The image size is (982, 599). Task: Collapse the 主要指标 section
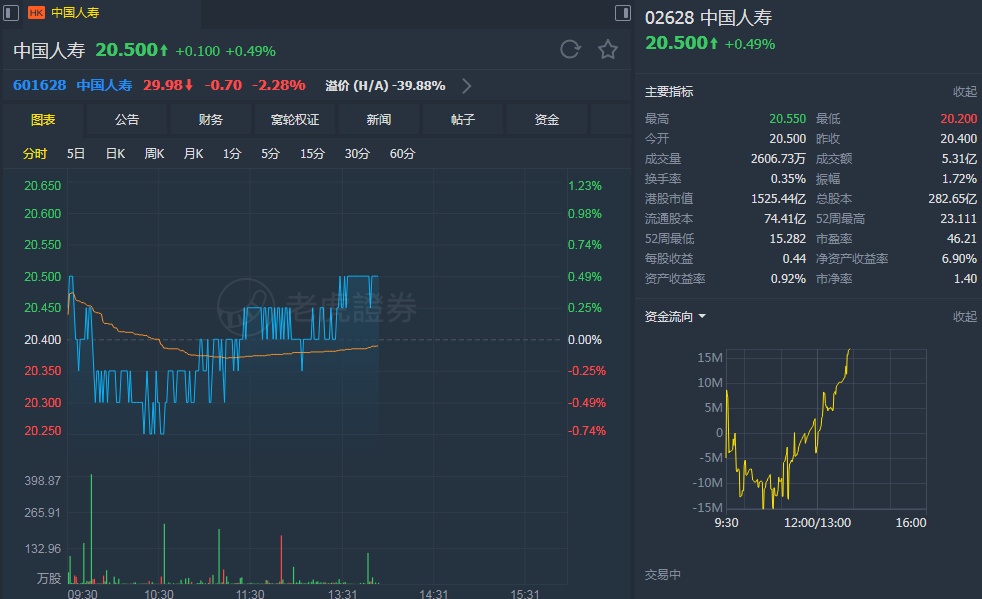(964, 91)
